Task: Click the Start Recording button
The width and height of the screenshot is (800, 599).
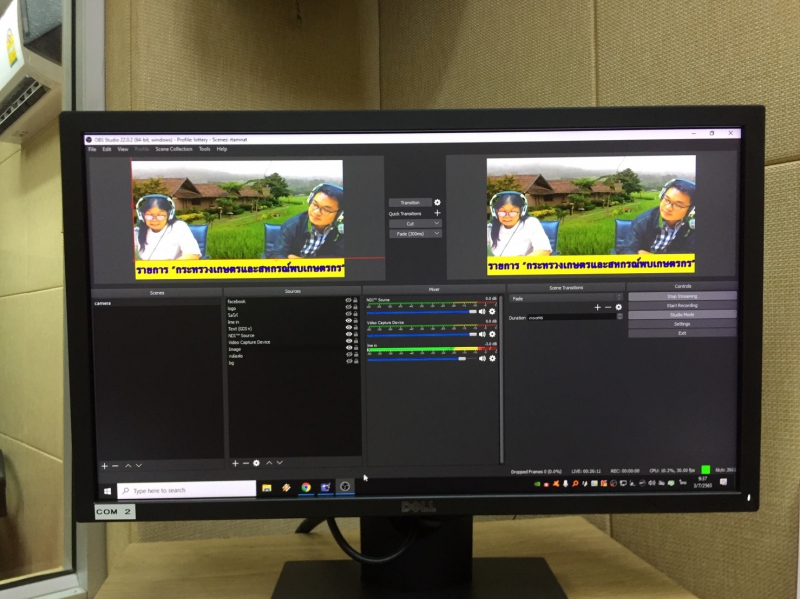Action: (682, 305)
